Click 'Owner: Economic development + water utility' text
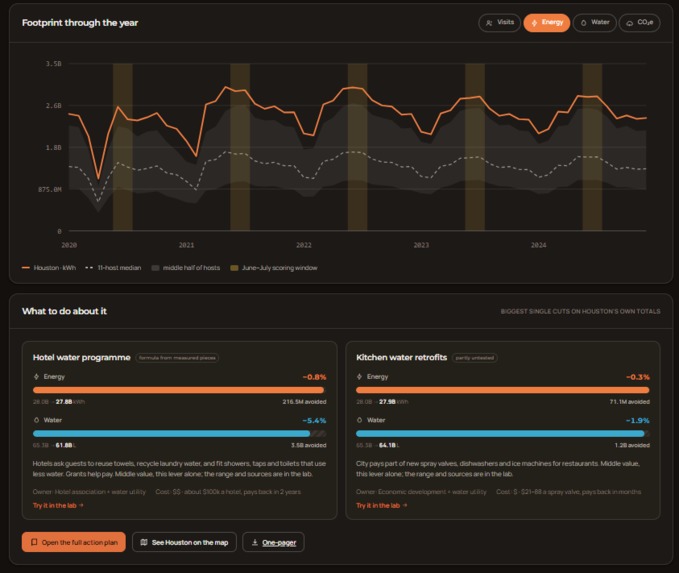This screenshot has height=573, width=679. coord(421,492)
